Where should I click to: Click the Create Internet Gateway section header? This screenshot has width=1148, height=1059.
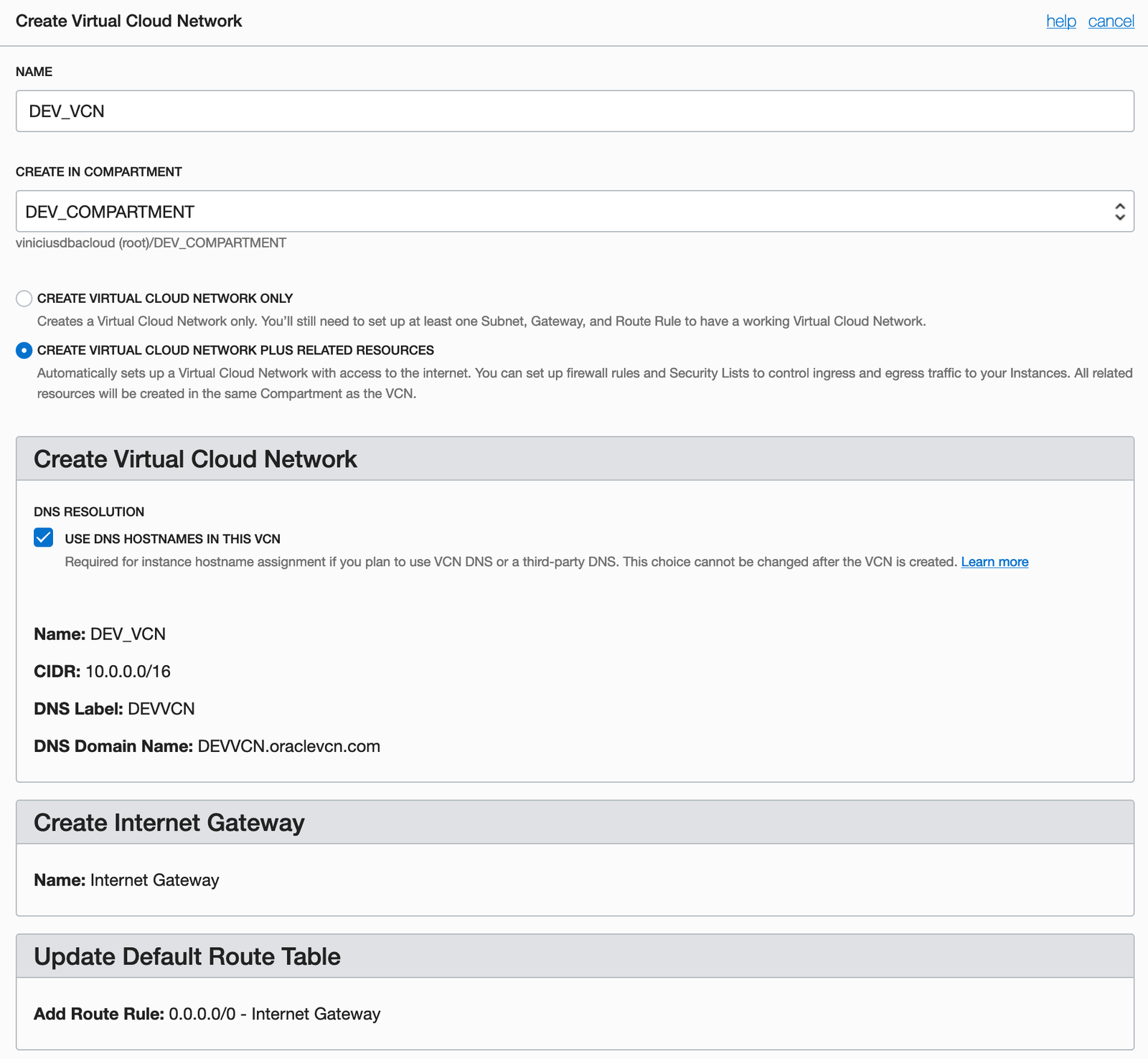[x=169, y=822]
